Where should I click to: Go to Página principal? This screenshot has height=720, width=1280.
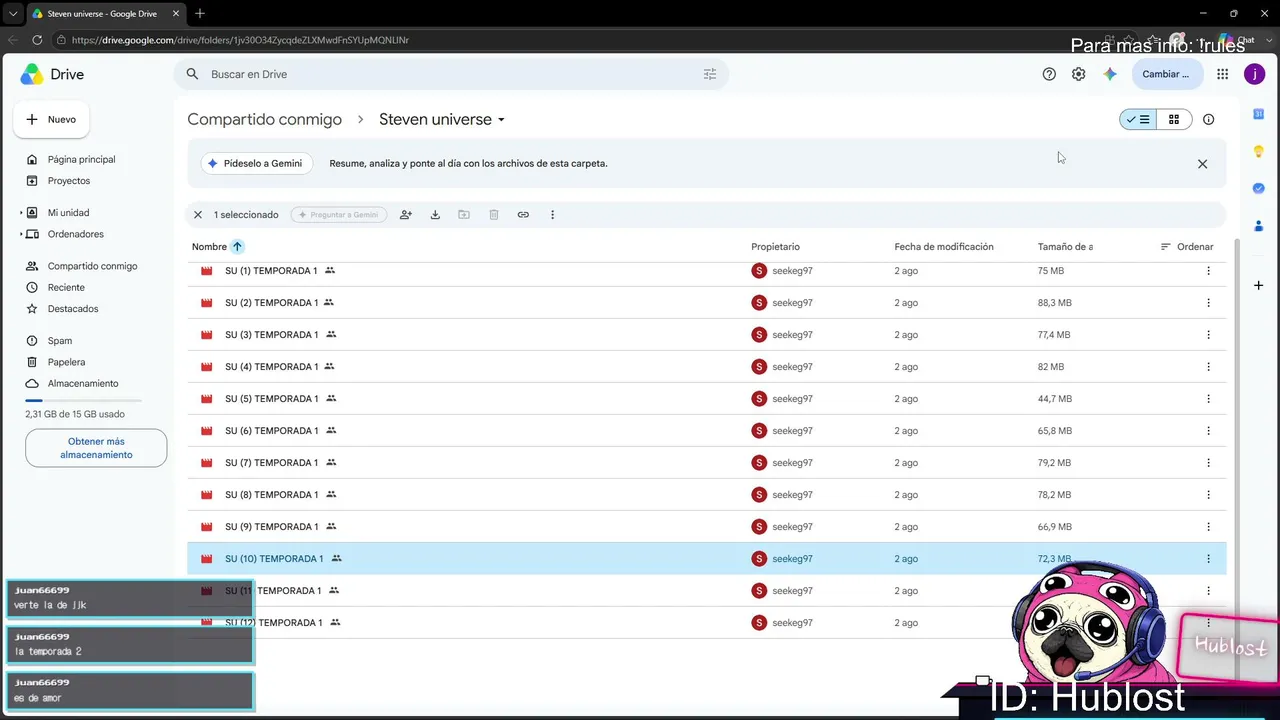(x=83, y=159)
